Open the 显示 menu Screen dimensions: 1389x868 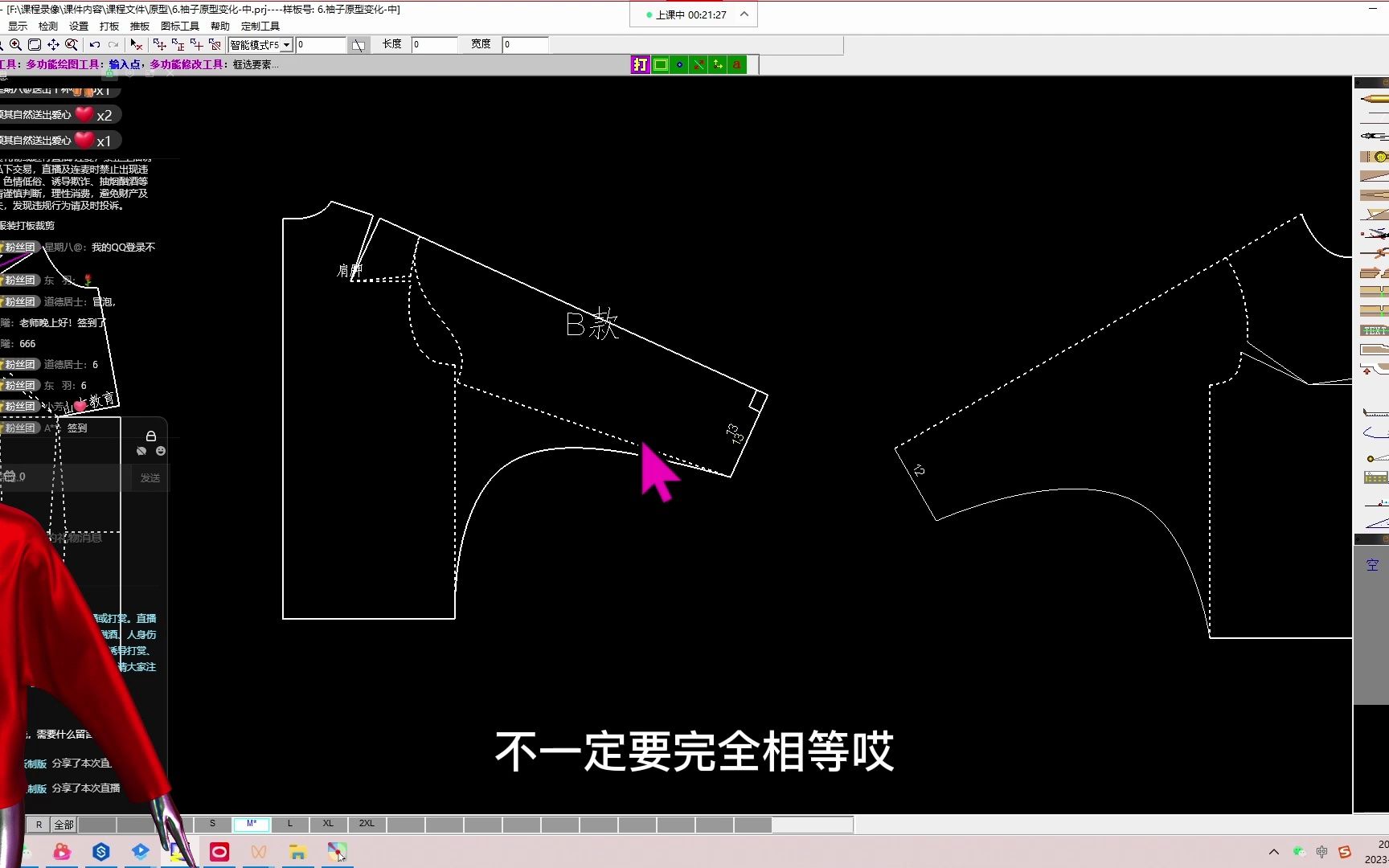click(18, 26)
